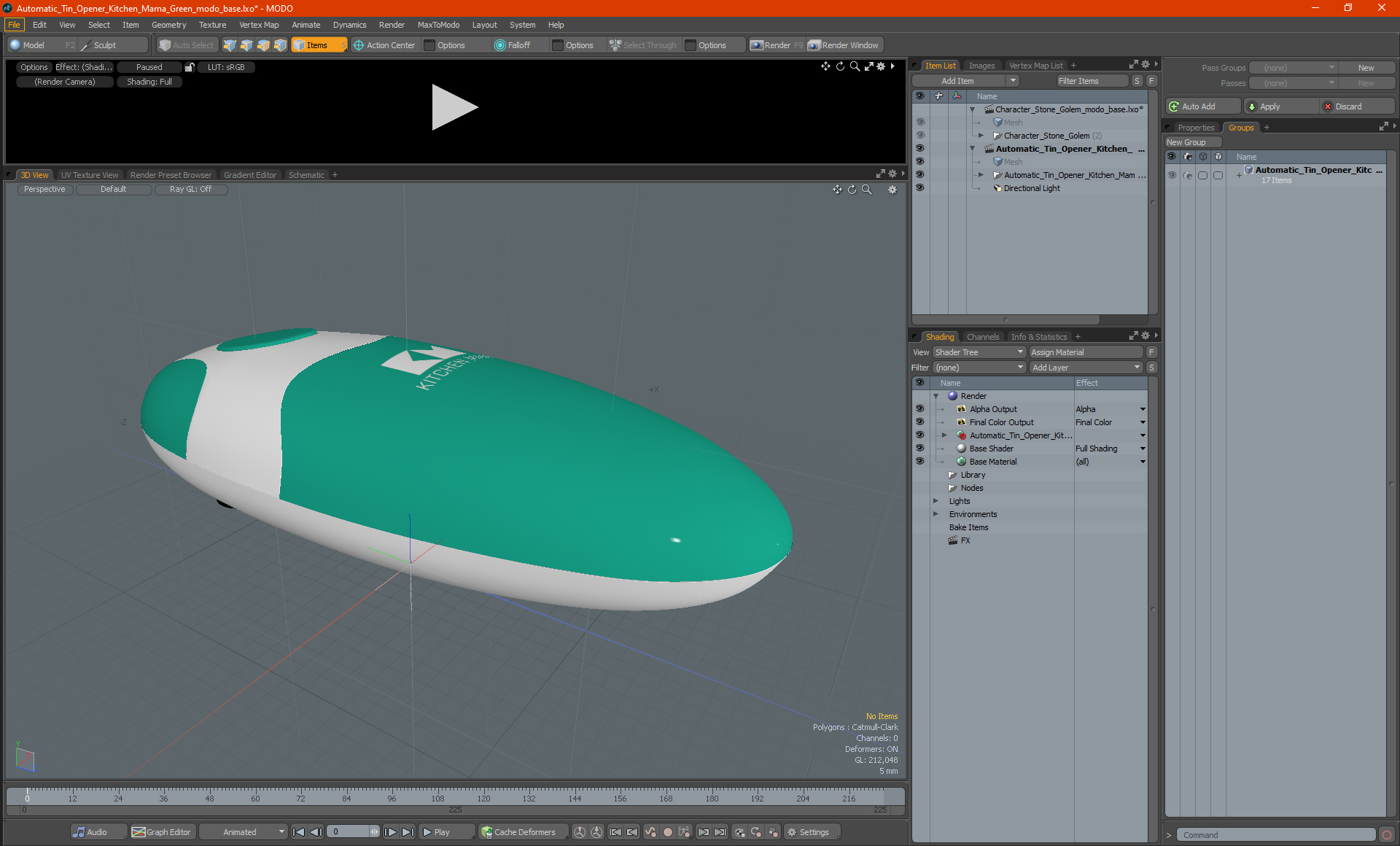
Task: Open 3D viewport settings gear
Action: coord(892,190)
